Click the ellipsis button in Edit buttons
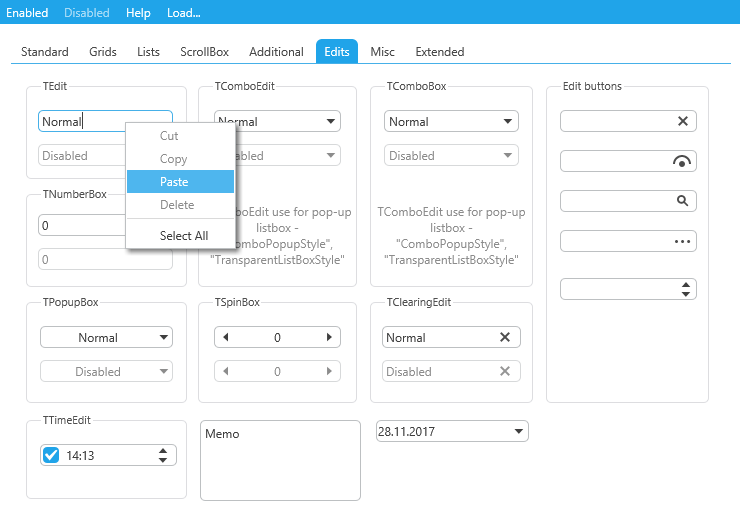 (682, 242)
